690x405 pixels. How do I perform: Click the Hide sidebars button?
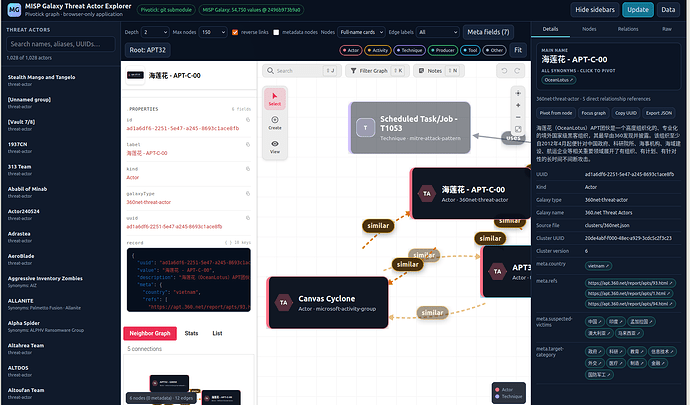595,10
